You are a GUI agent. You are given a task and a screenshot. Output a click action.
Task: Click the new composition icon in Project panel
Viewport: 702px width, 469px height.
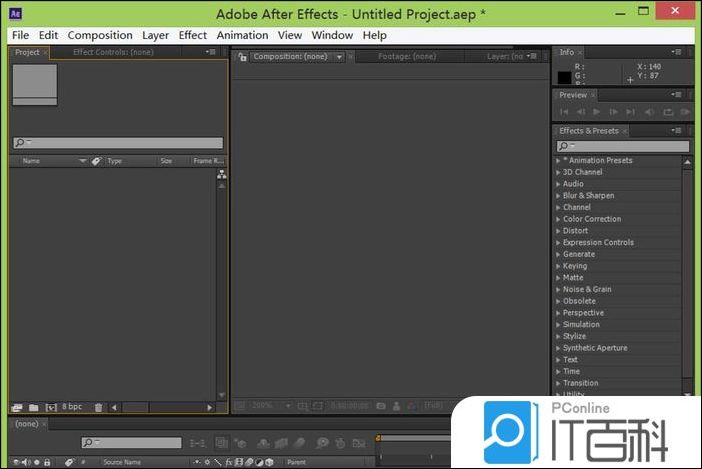pyautogui.click(x=51, y=407)
